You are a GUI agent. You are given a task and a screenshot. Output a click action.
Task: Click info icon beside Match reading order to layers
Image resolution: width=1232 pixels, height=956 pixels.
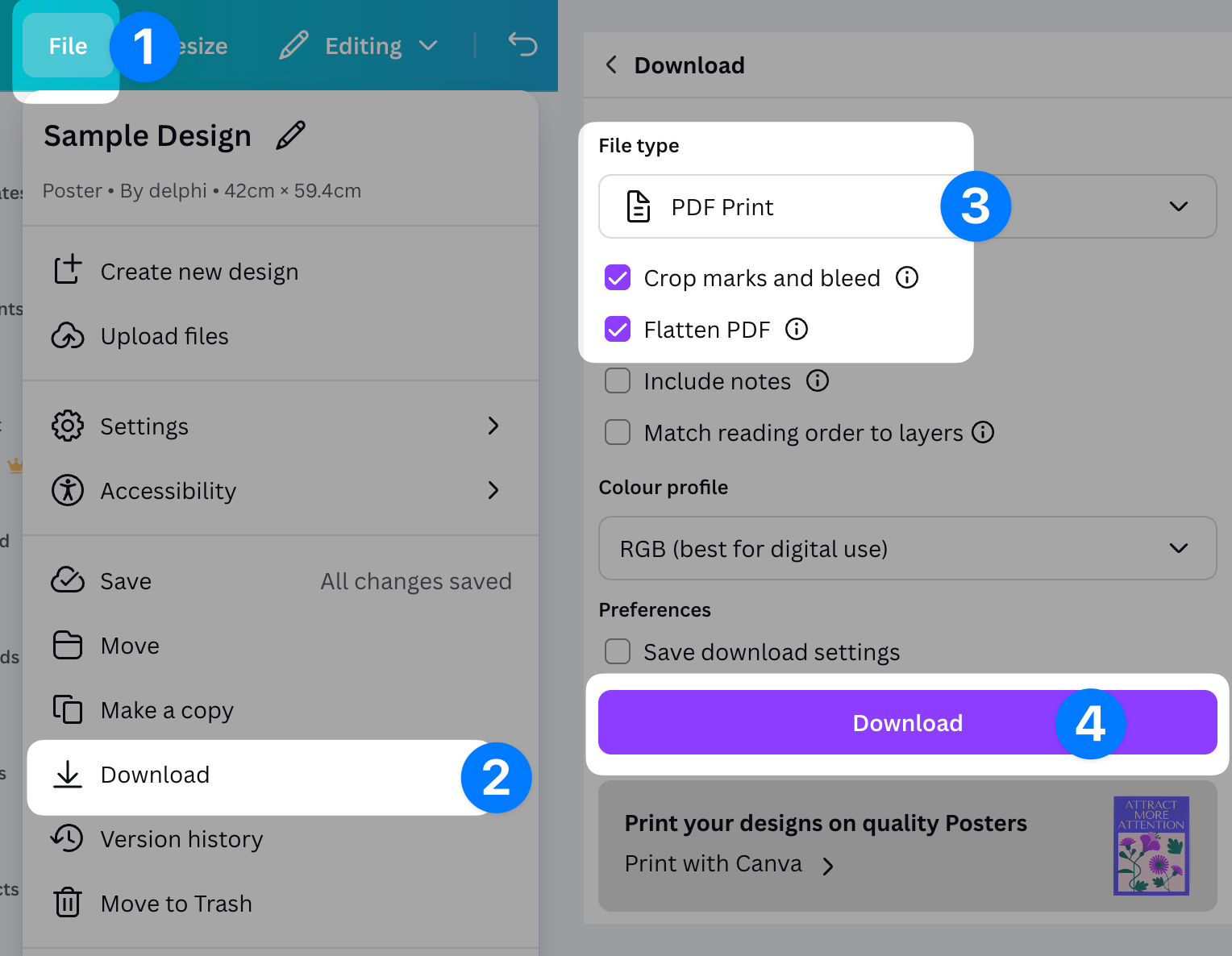point(983,433)
